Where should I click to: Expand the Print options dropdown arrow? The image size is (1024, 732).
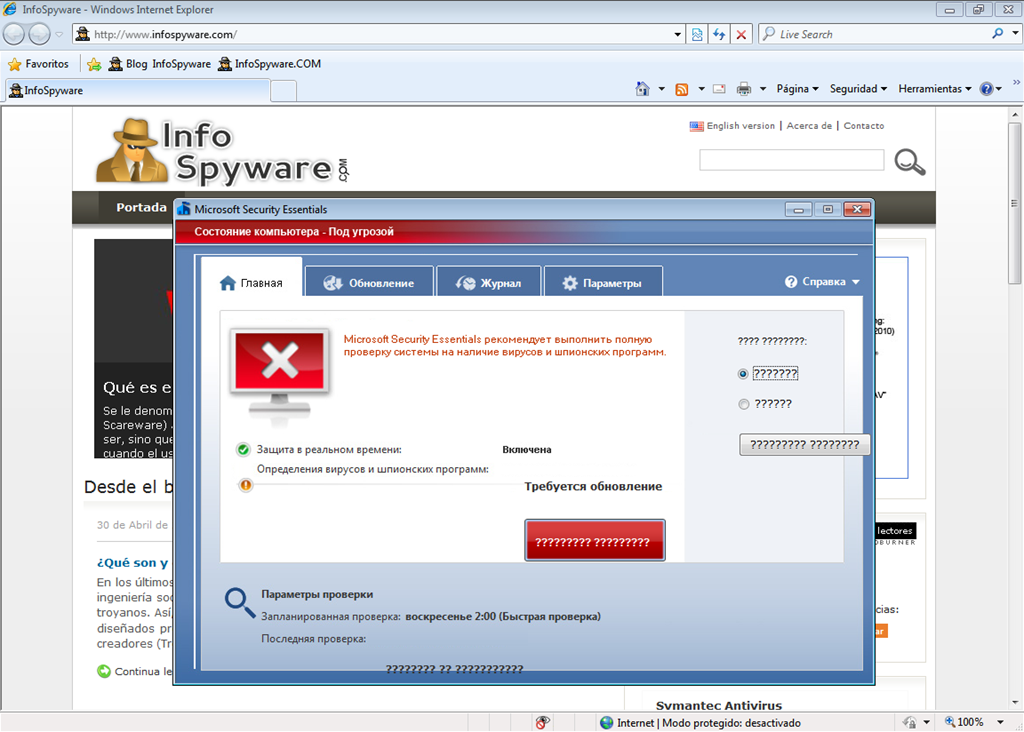(x=762, y=89)
